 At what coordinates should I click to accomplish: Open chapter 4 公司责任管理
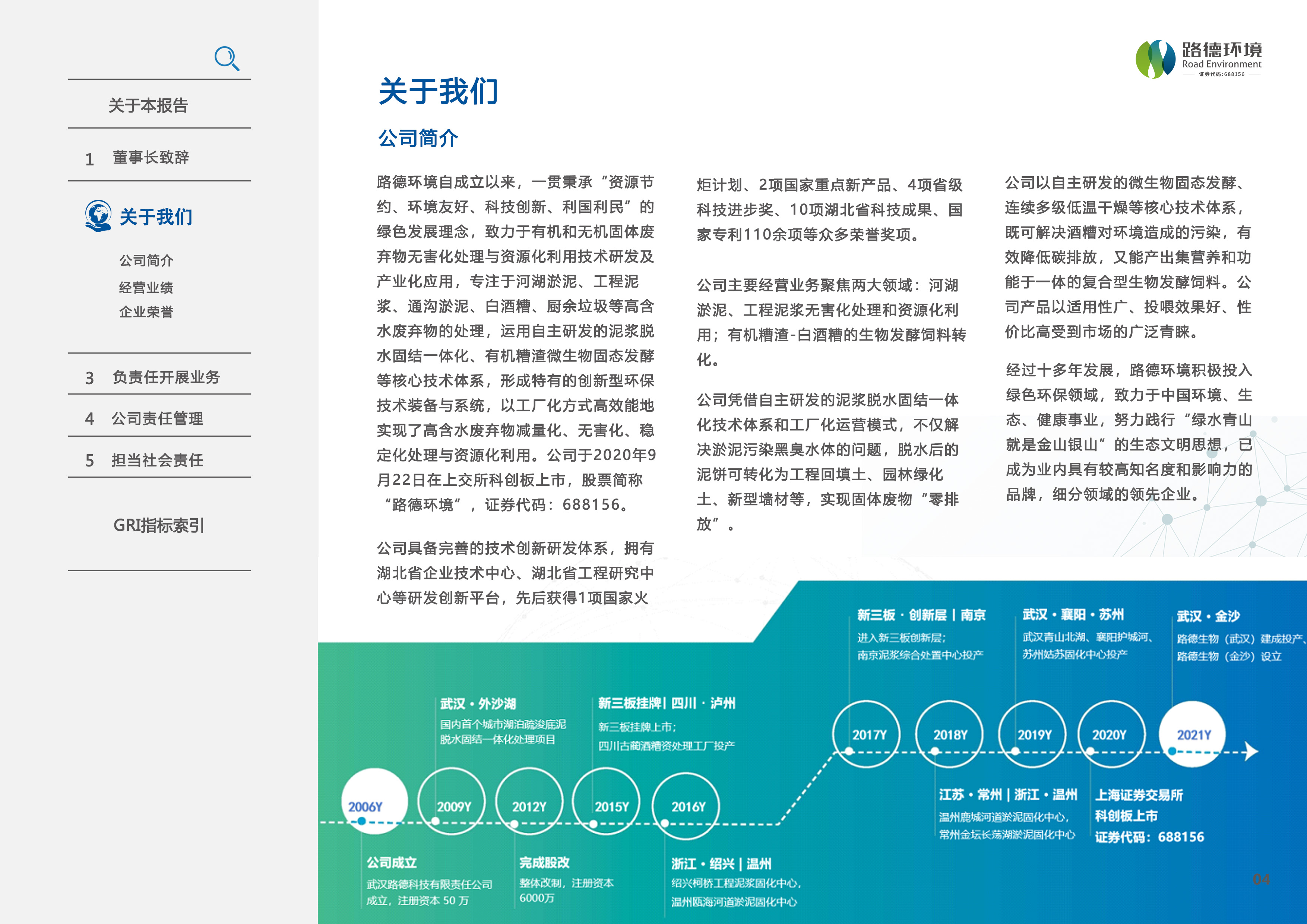tap(156, 418)
